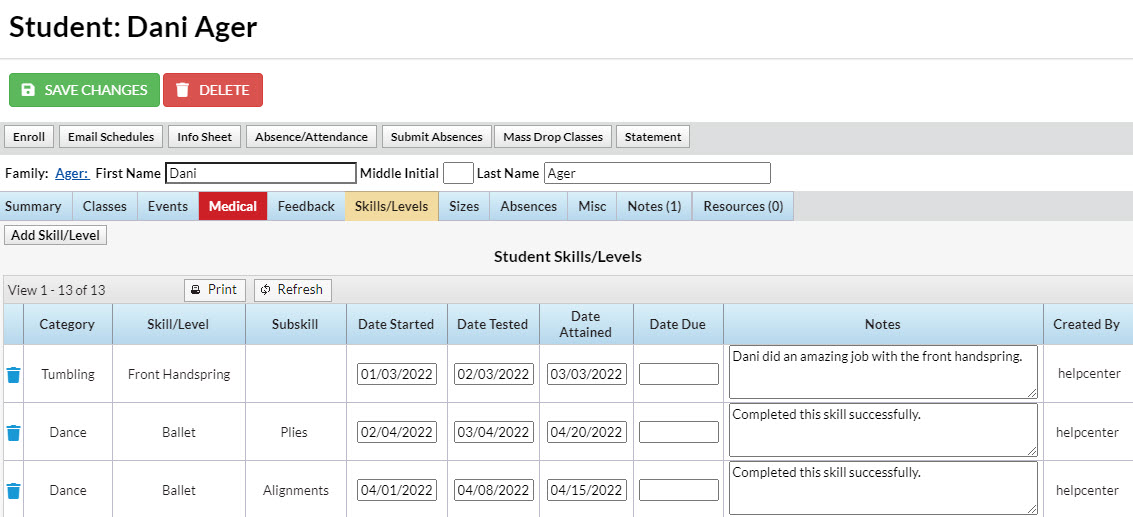Screen dimensions: 1133x517
Task: Edit Date Attained 03/03/2022 field
Action: (587, 374)
